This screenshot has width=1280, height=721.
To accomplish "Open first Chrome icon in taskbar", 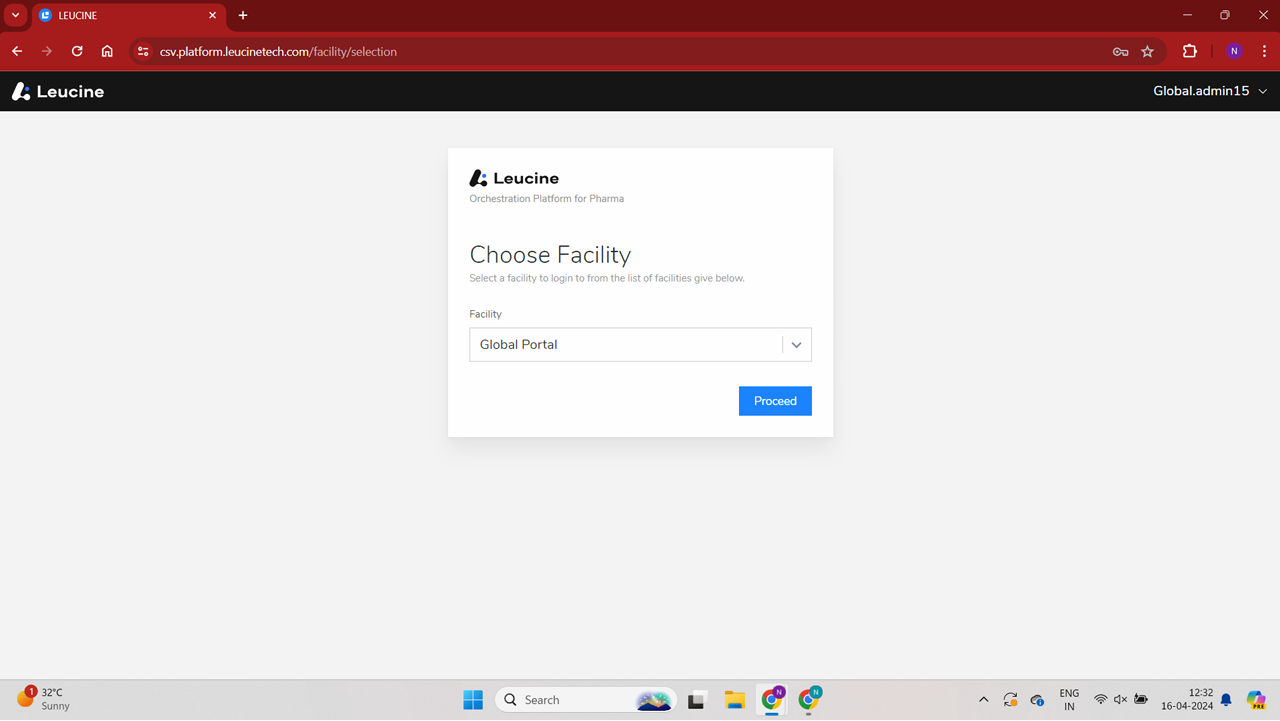I will pos(773,699).
